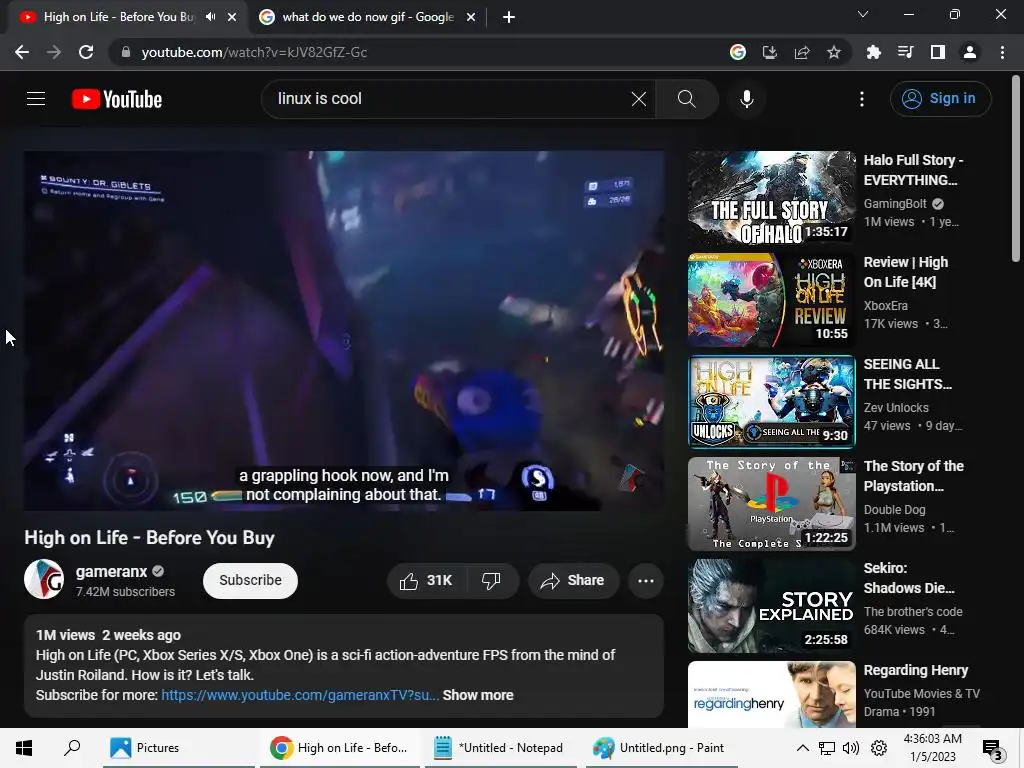Show hidden tray icons chevron

click(803, 748)
